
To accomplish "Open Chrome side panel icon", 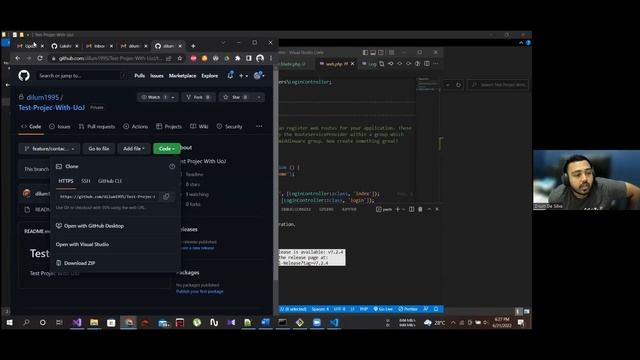I will pos(249,58).
